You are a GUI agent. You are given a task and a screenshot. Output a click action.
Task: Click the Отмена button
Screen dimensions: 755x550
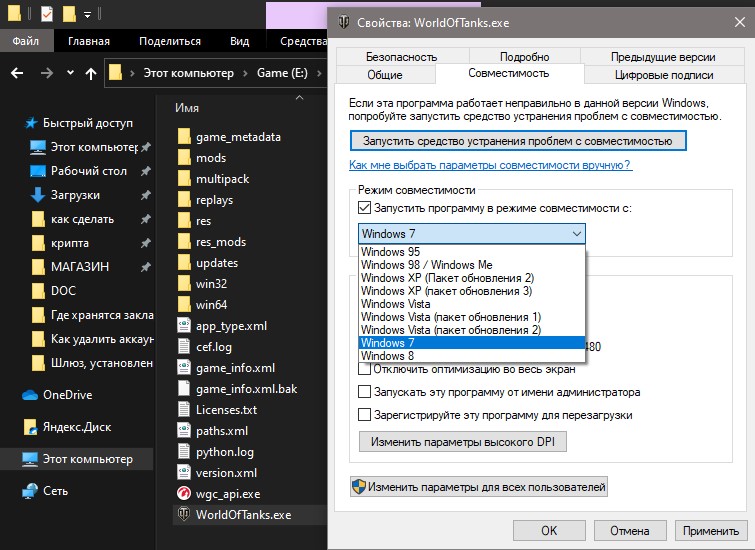tap(630, 530)
